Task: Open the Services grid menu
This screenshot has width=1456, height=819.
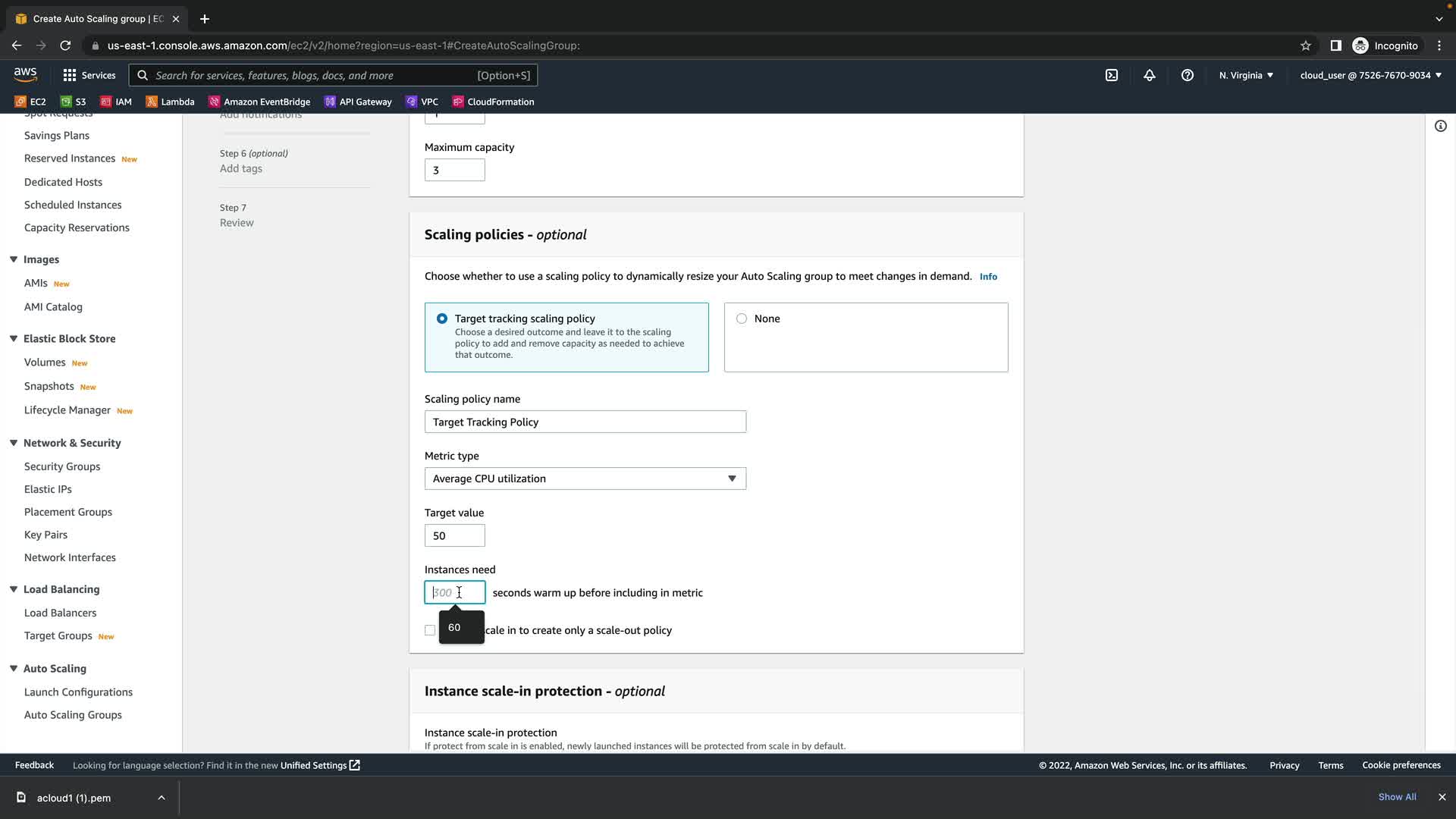Action: pos(89,75)
